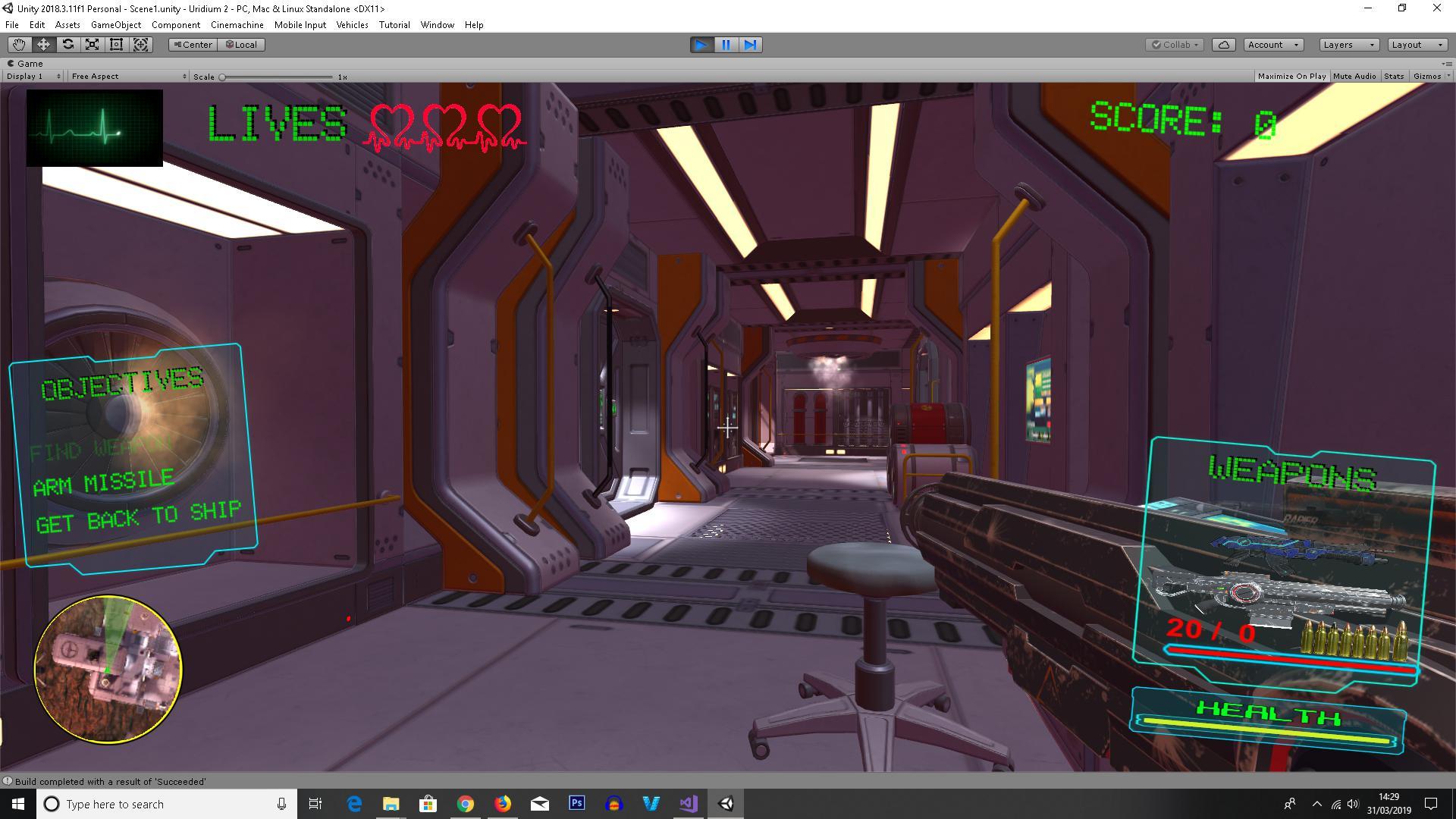Viewport: 1456px width, 819px height.
Task: Toggle Mute Audio in the Game view
Action: coord(1354,77)
